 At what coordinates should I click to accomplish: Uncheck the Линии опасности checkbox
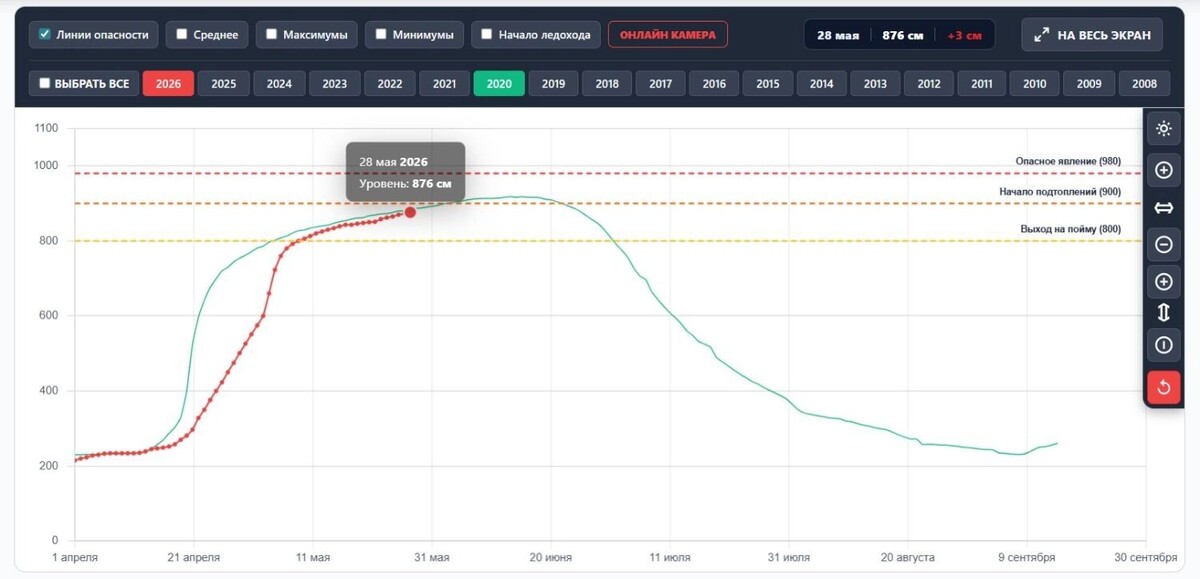(x=45, y=34)
